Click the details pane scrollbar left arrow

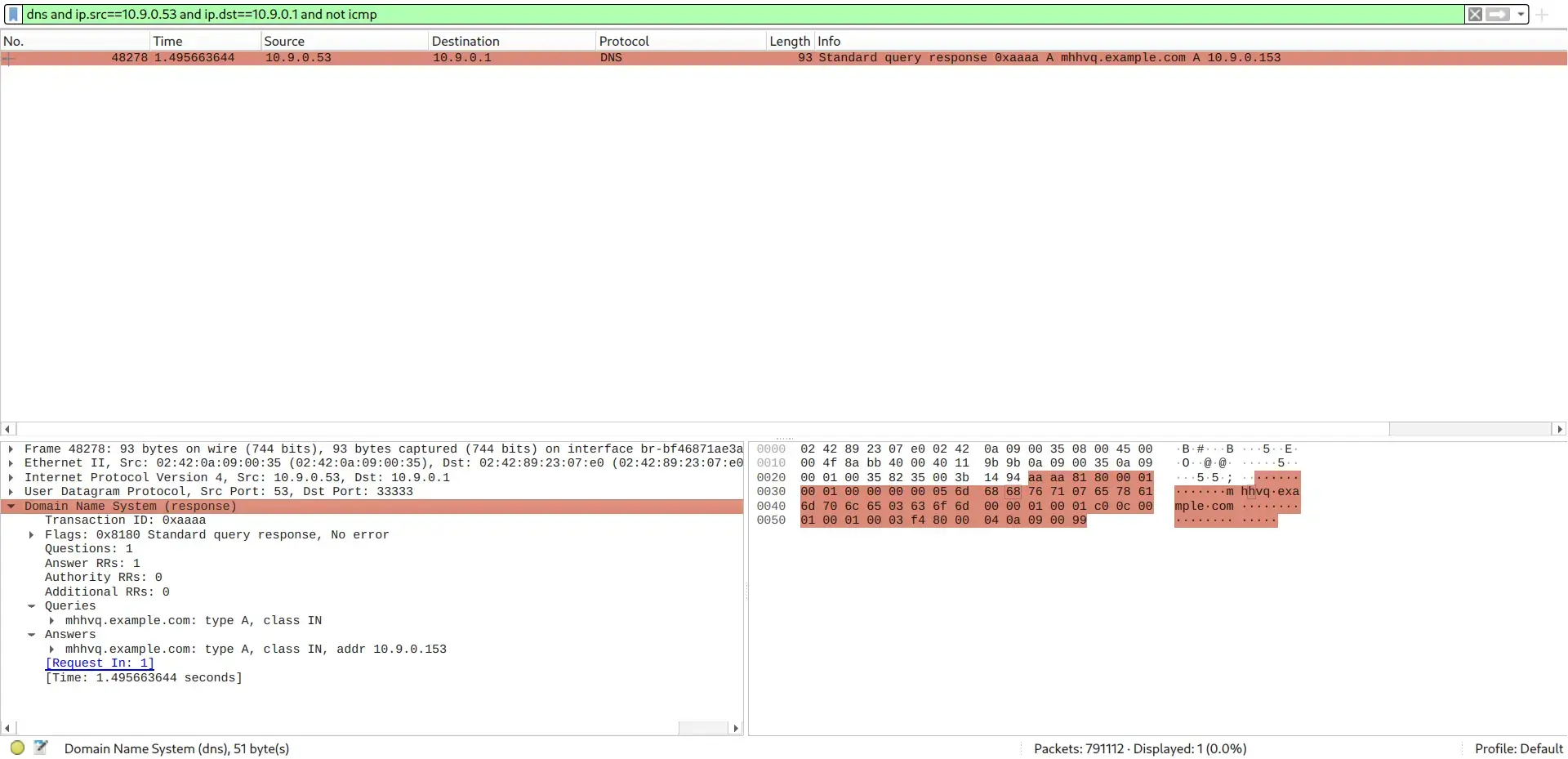[x=8, y=728]
